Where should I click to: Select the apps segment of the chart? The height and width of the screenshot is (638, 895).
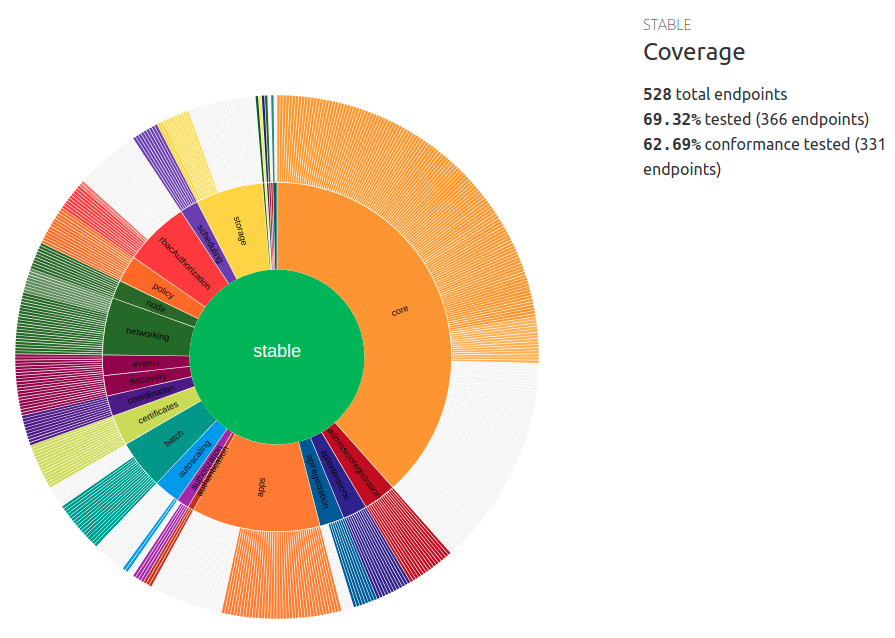tap(262, 488)
